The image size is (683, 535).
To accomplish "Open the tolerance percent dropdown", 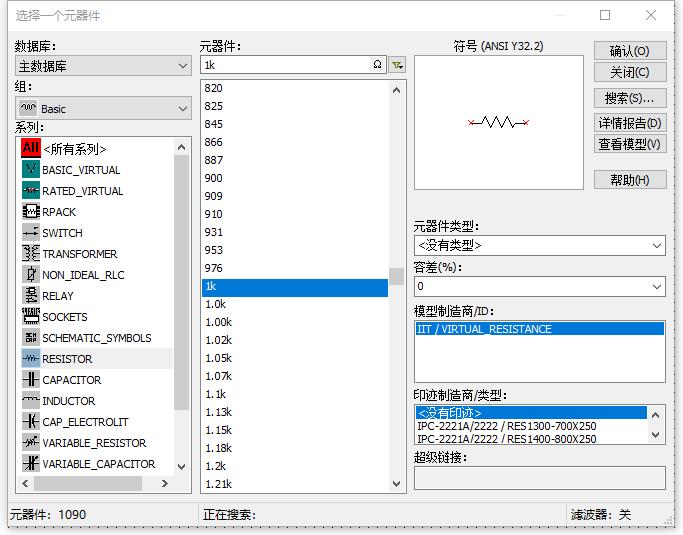I will click(540, 287).
